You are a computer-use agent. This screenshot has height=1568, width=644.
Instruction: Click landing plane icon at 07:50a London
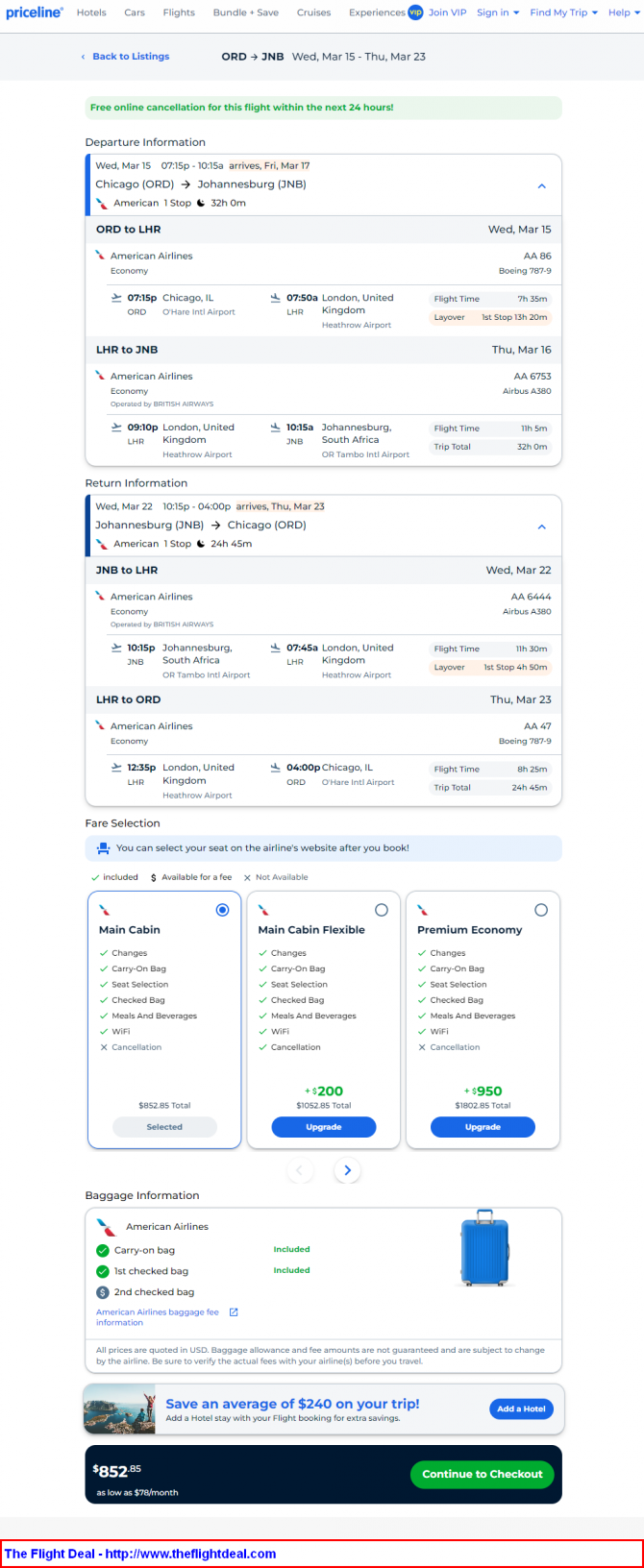click(x=276, y=298)
